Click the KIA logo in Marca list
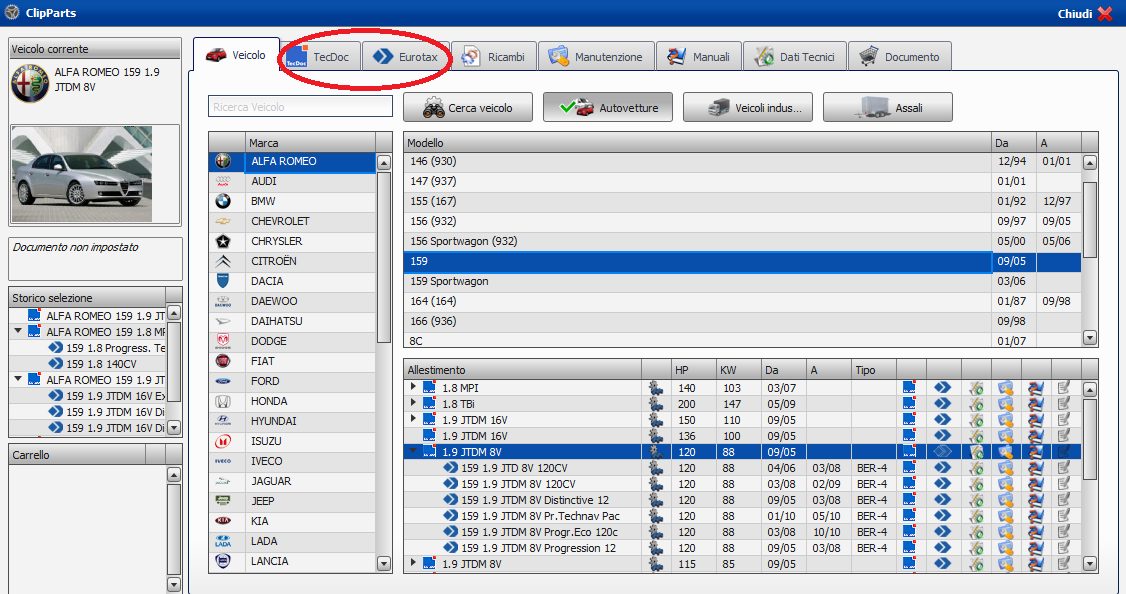This screenshot has width=1126, height=594. point(223,521)
